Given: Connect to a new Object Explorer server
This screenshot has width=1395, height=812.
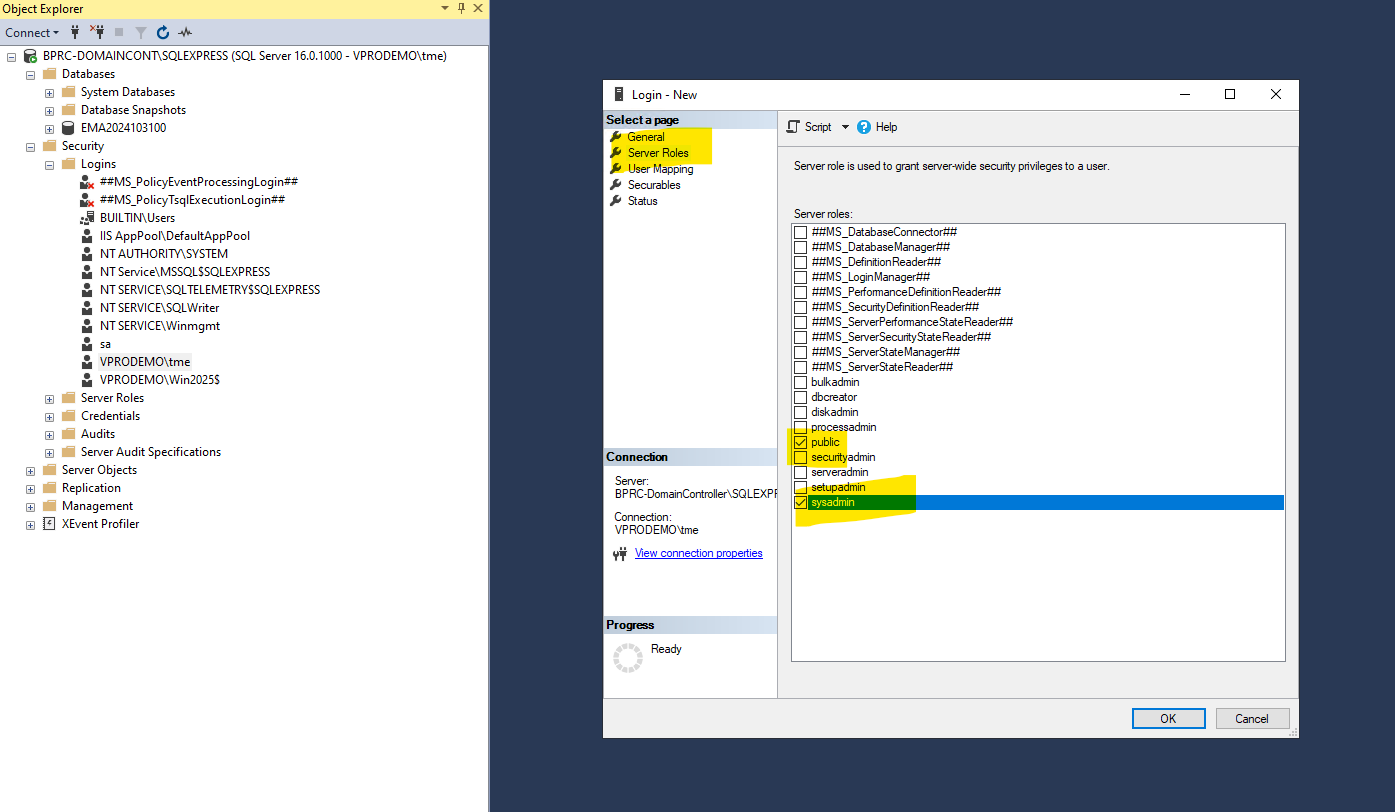Looking at the screenshot, I should [75, 32].
